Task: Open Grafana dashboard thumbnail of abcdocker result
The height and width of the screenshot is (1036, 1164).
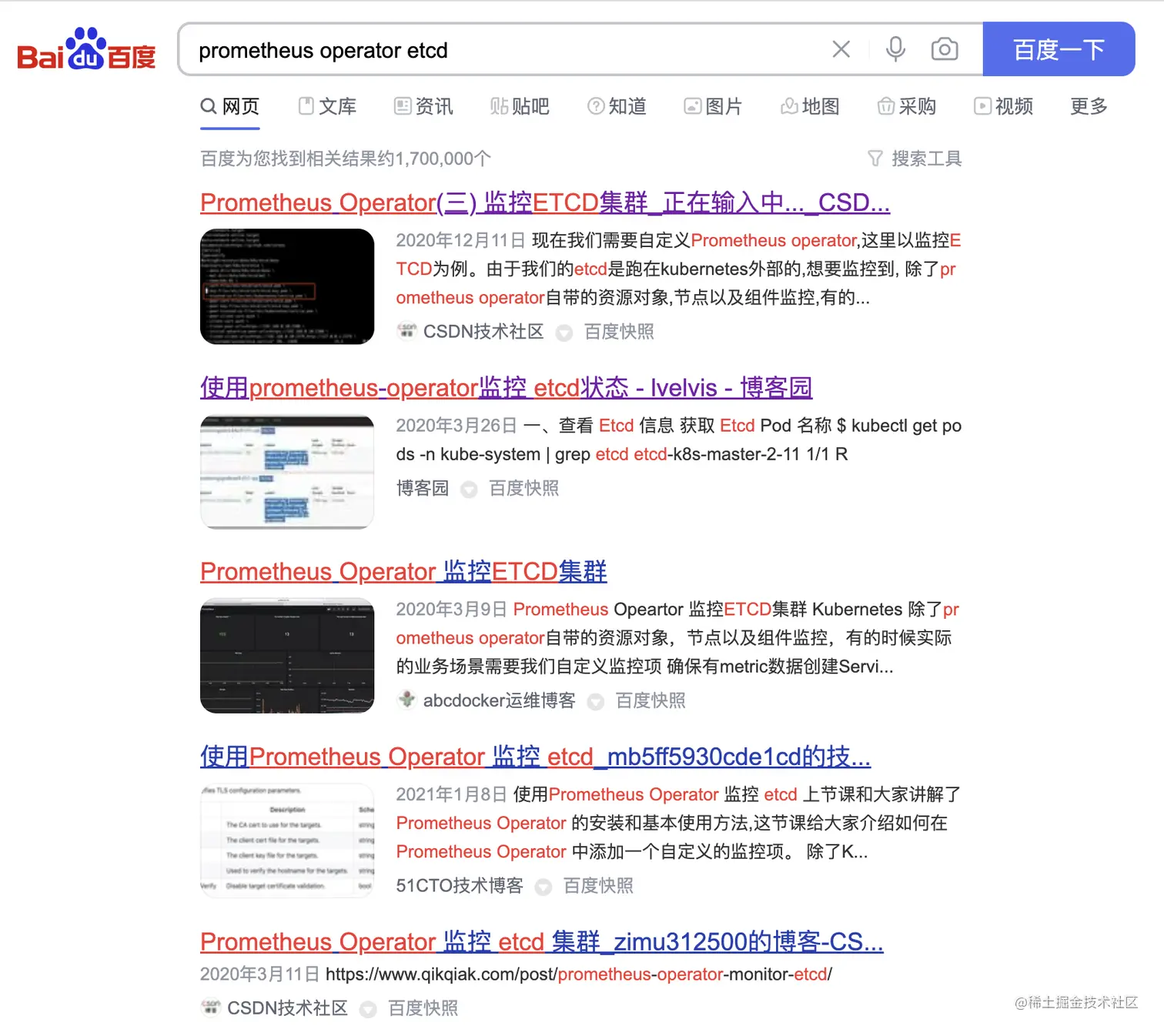Action: click(x=287, y=656)
